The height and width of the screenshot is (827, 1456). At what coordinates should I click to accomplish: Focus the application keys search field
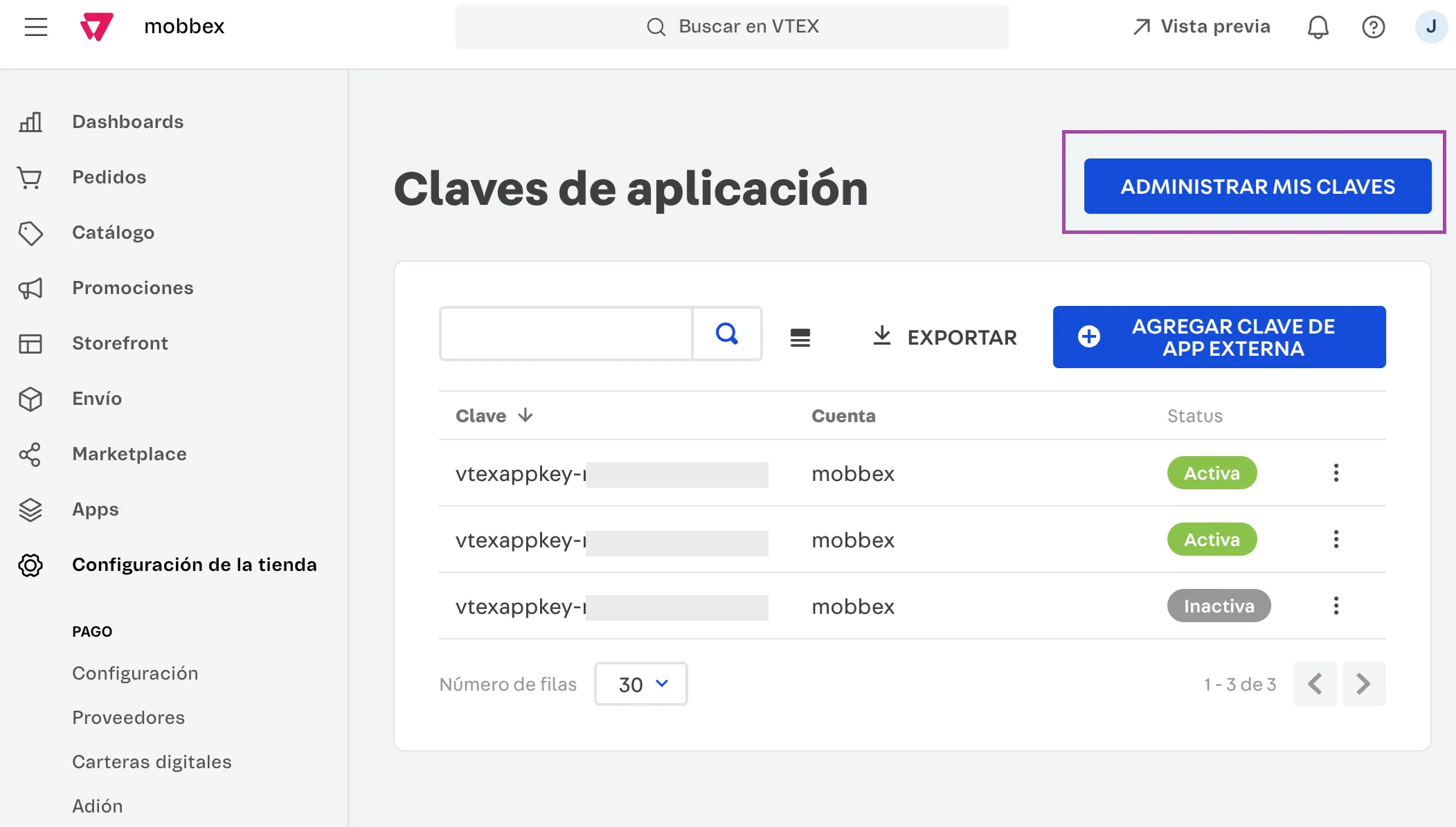[x=566, y=334]
